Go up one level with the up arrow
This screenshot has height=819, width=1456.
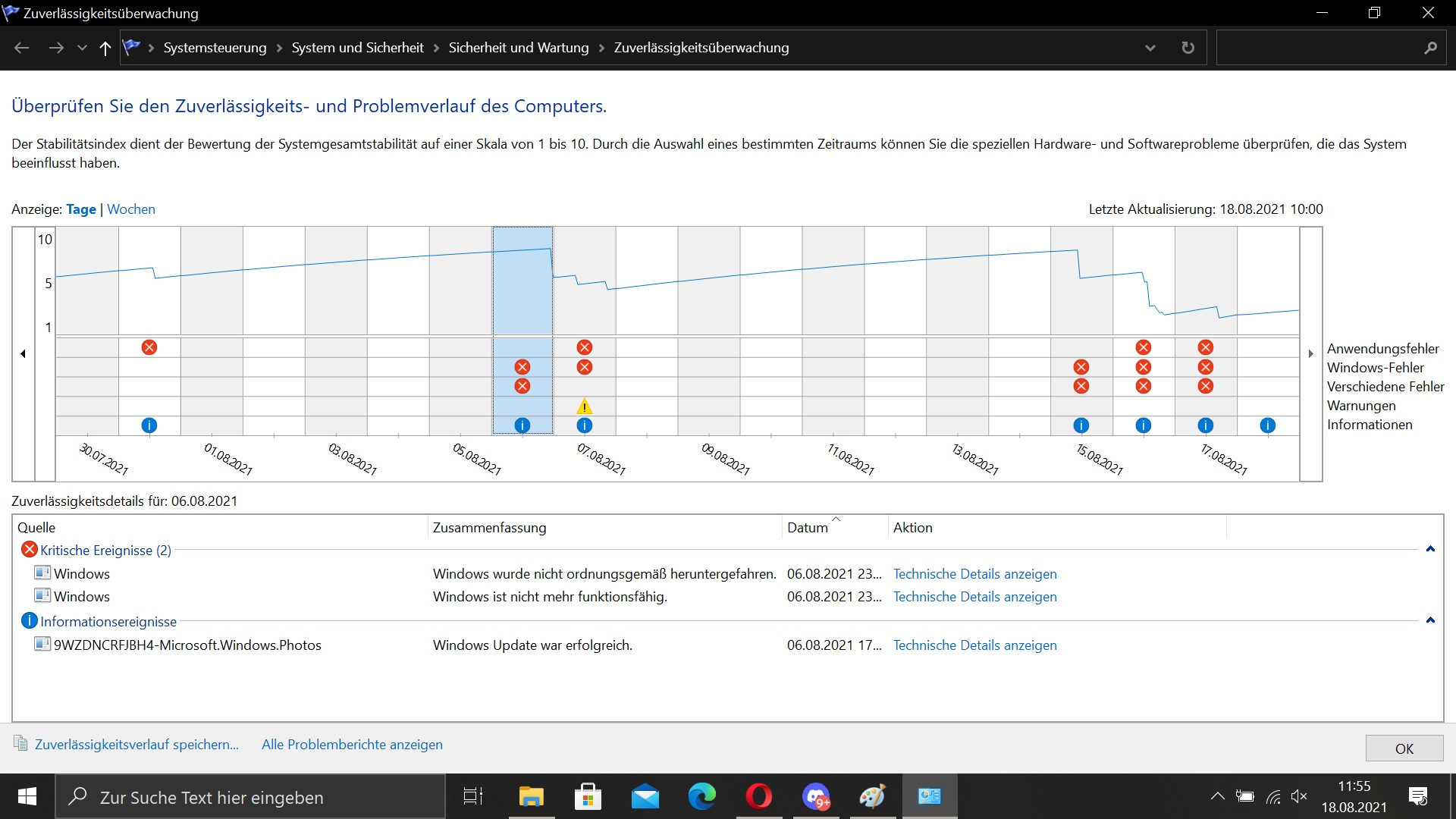[105, 48]
